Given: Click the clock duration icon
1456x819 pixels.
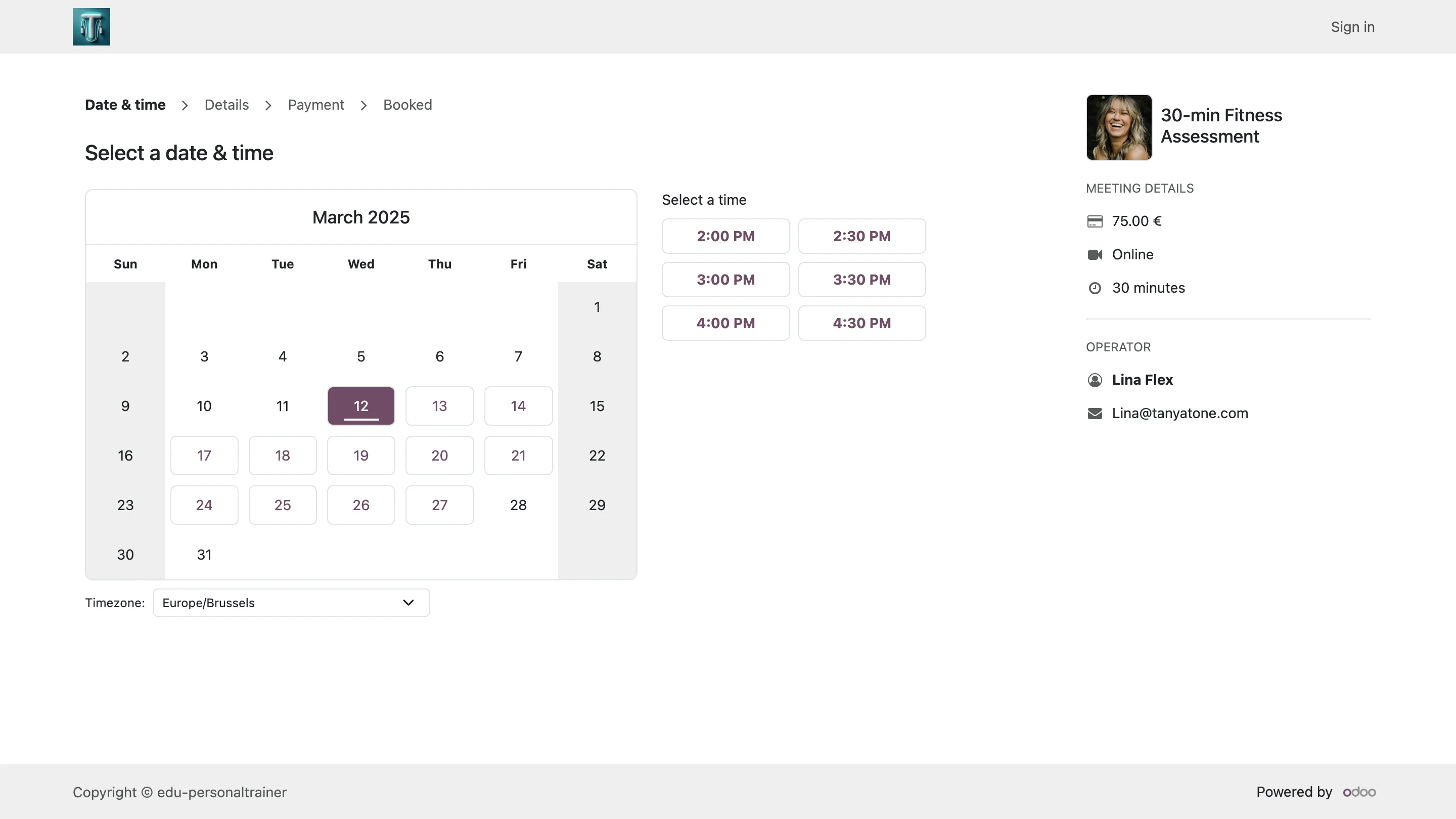Looking at the screenshot, I should [1094, 288].
